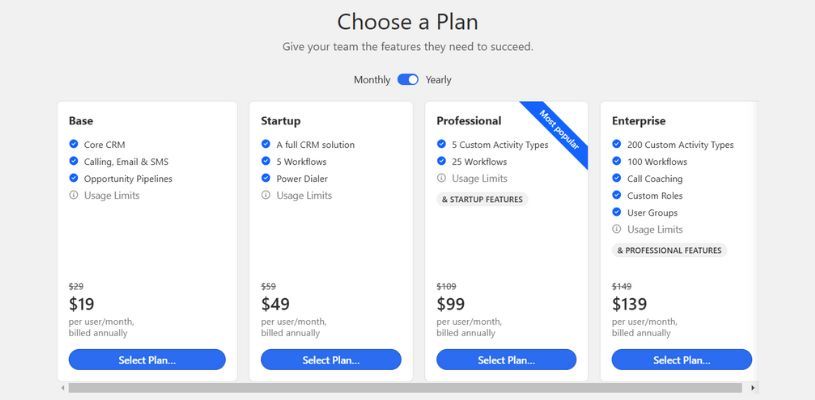Select the Professional plan button
This screenshot has width=815, height=400.
point(506,359)
